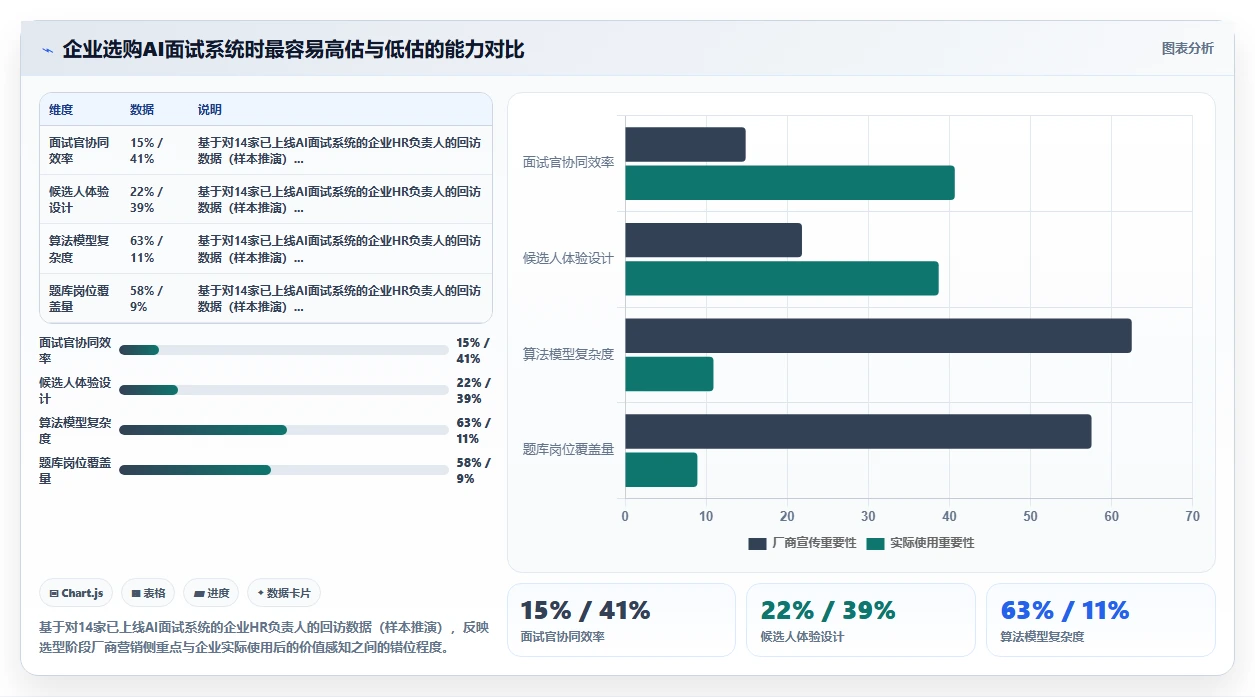Click the dark bar for 算法模型复杂度 in chart
Image resolution: width=1255 pixels, height=697 pixels.
pyautogui.click(x=878, y=336)
